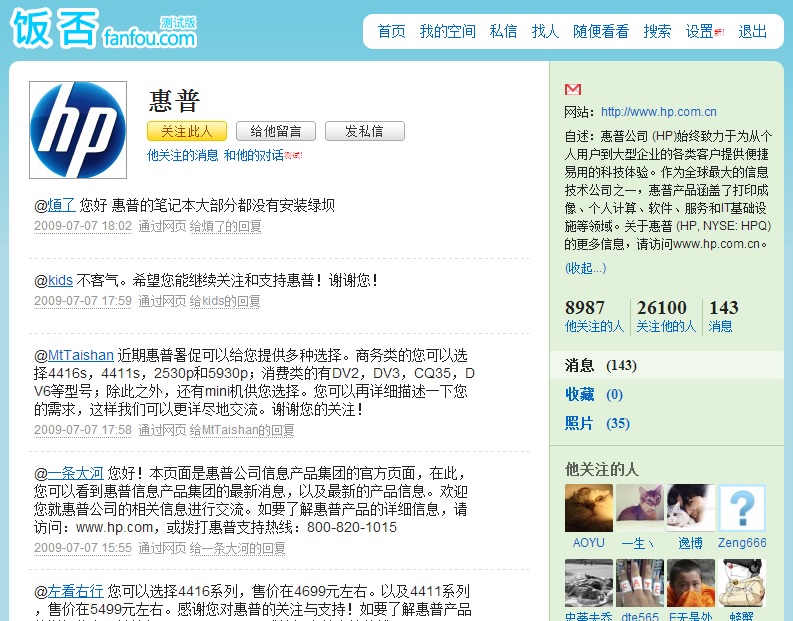Image resolution: width=793 pixels, height=621 pixels.
Task: Open 史蒂夫乔's grayscale avatar
Action: pos(589,583)
